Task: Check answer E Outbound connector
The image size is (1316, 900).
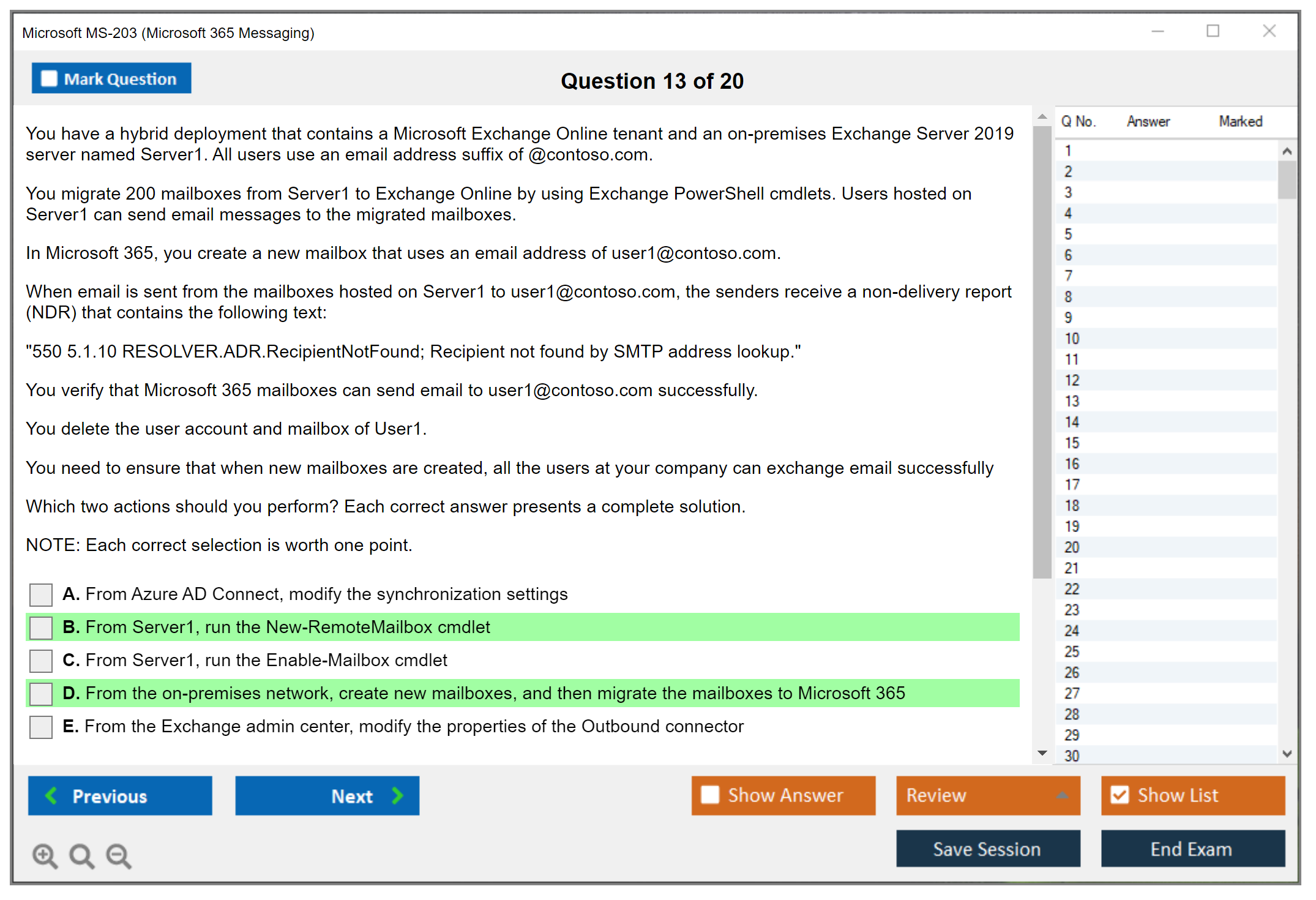Action: point(41,727)
